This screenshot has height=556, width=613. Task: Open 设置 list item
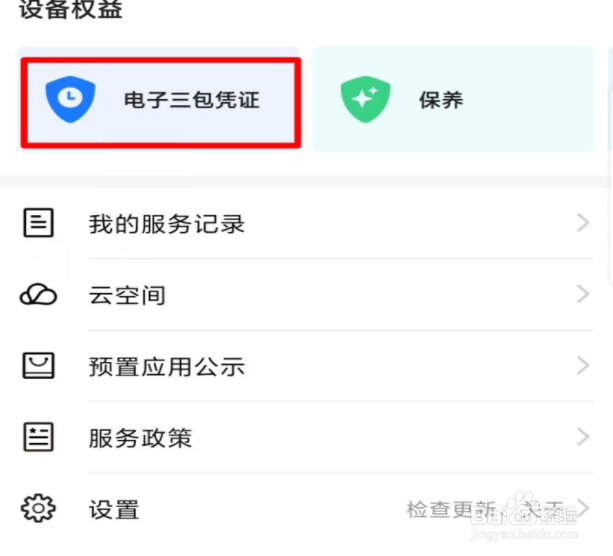306,509
